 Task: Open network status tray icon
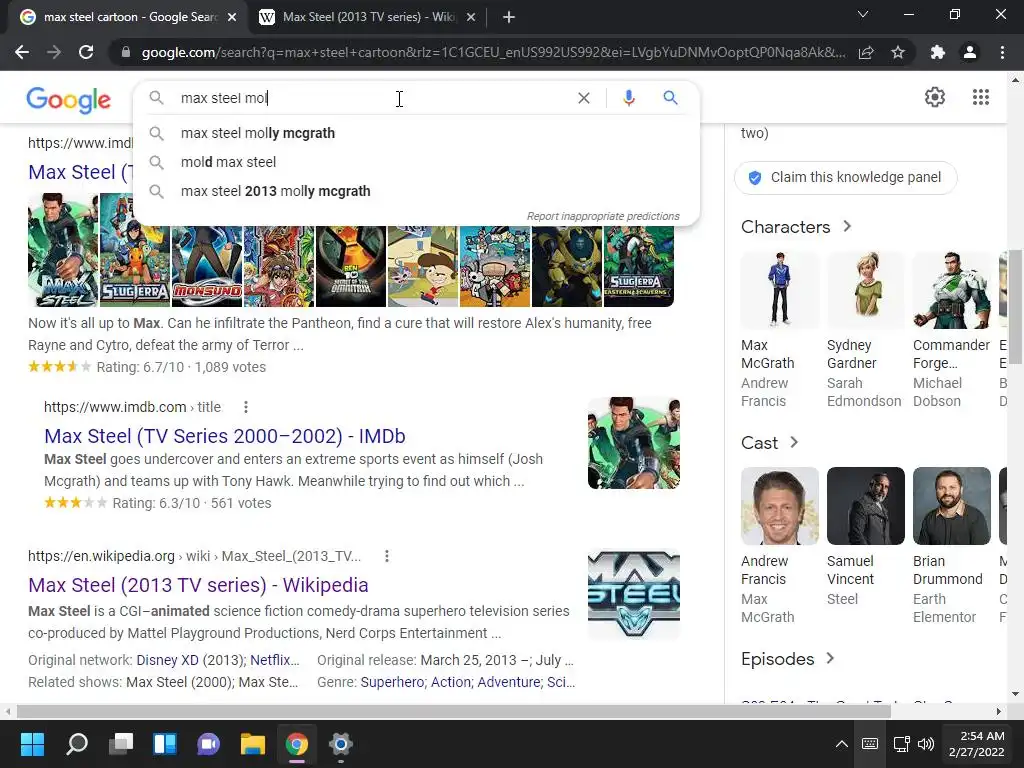[x=901, y=744]
